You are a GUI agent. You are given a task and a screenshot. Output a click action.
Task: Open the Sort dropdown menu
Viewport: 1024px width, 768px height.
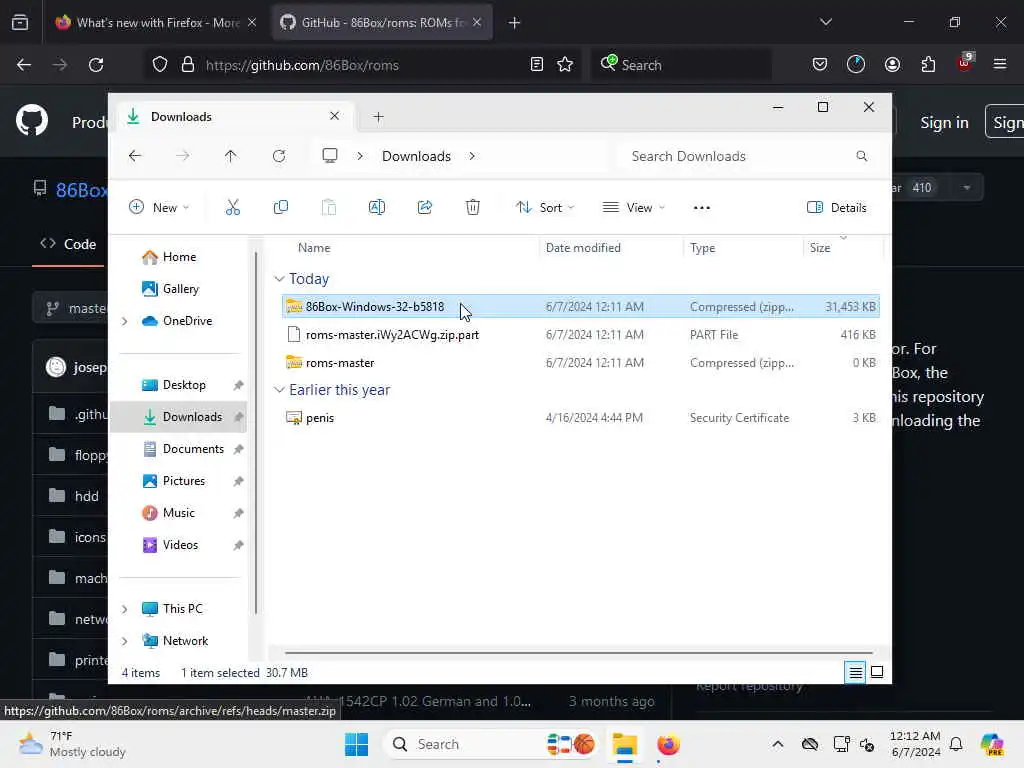tap(545, 208)
